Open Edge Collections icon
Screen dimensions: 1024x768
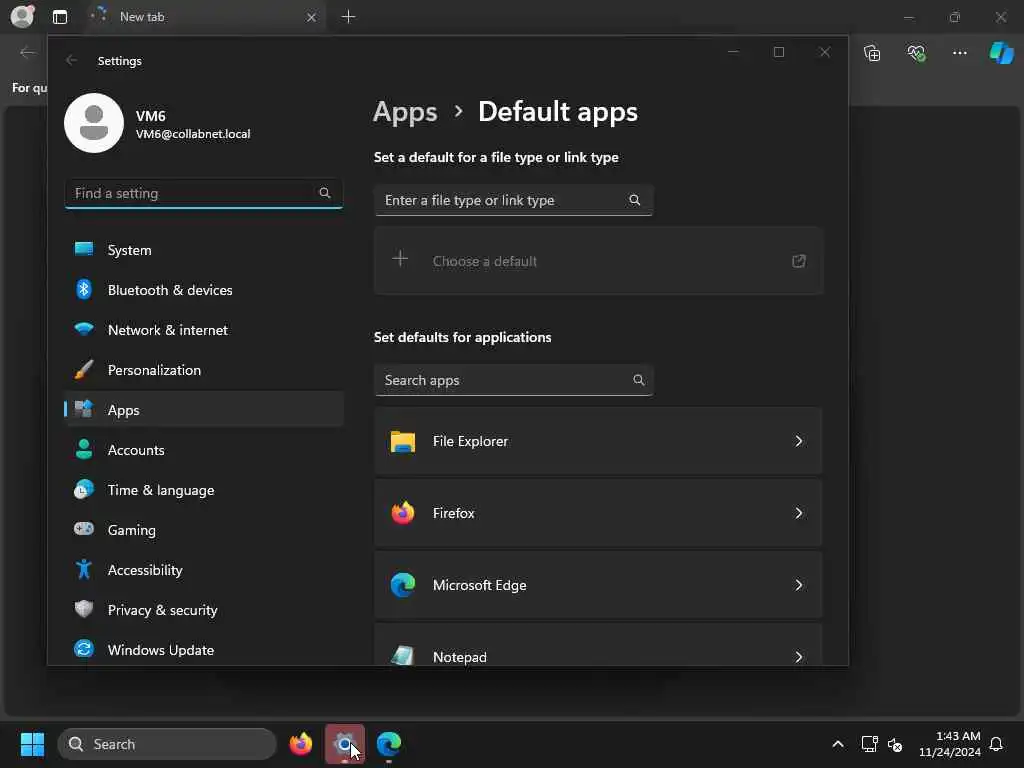tap(872, 53)
